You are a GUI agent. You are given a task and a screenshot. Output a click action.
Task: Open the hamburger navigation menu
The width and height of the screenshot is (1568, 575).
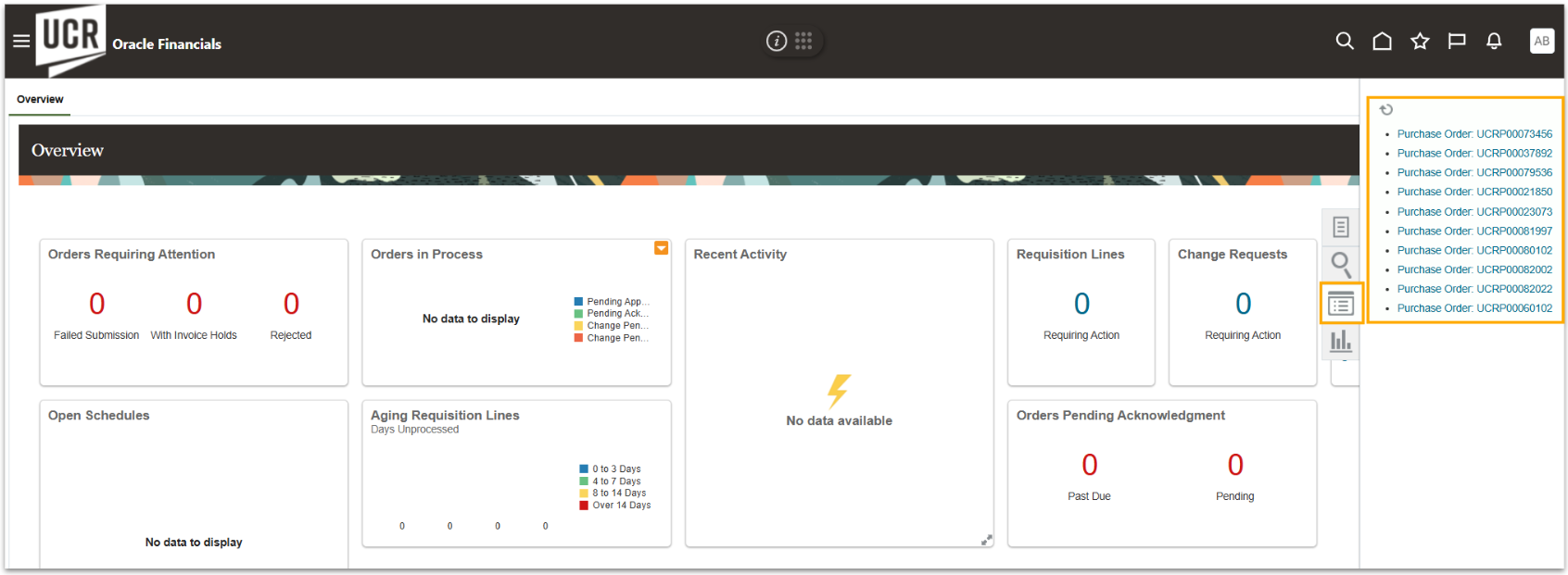click(x=21, y=42)
